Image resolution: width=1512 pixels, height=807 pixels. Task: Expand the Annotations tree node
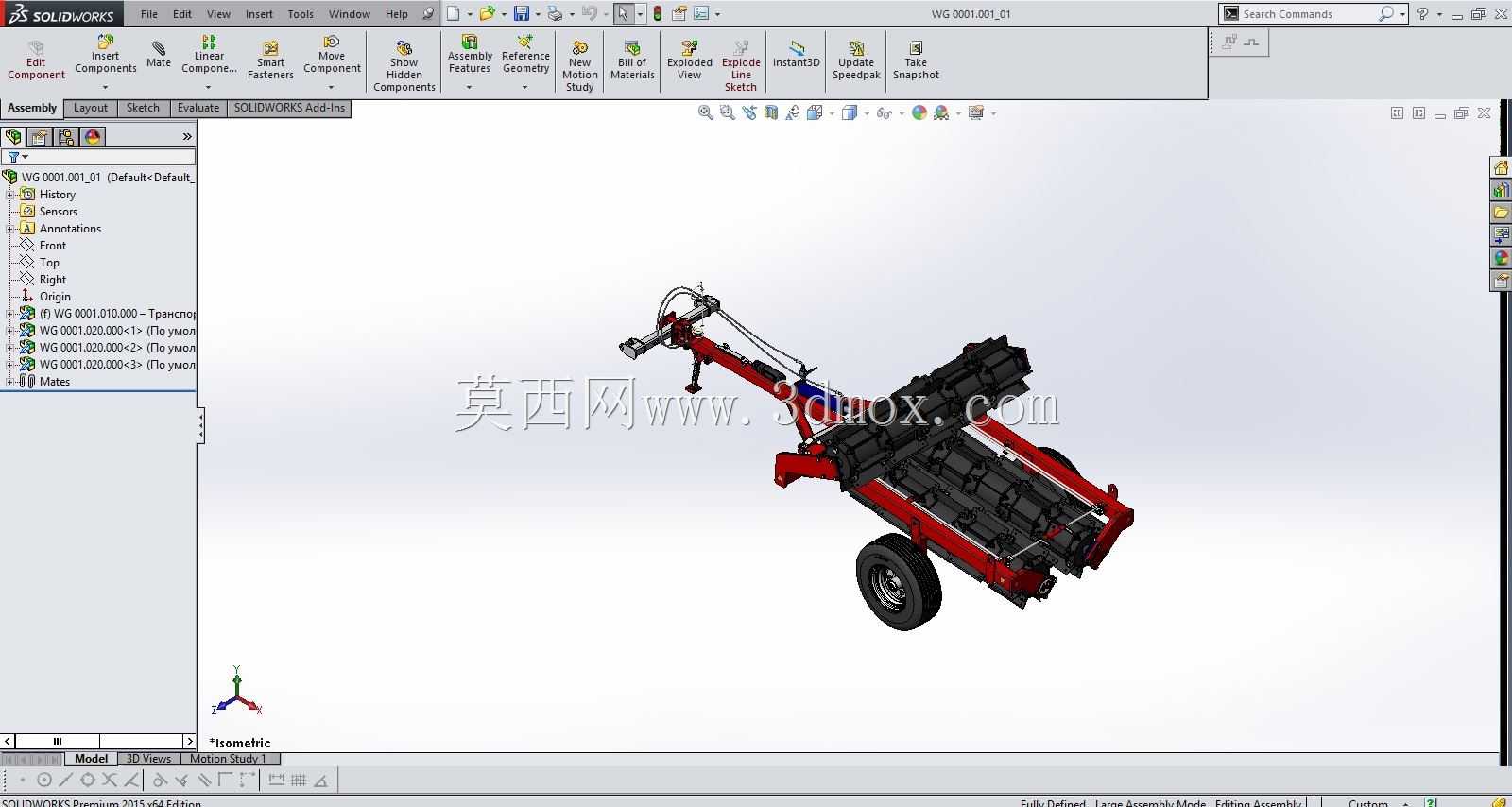point(10,229)
